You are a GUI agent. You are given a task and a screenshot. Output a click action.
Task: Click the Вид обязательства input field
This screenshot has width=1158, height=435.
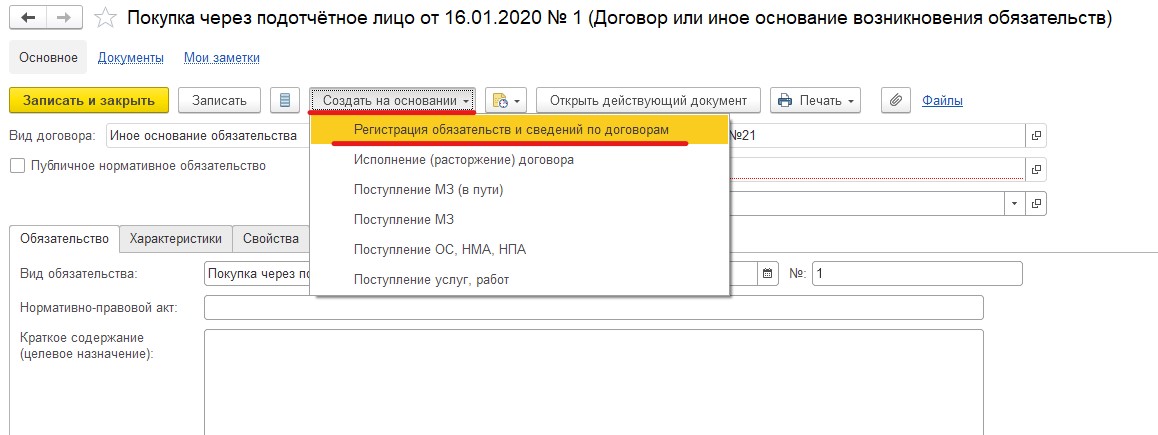[257, 273]
